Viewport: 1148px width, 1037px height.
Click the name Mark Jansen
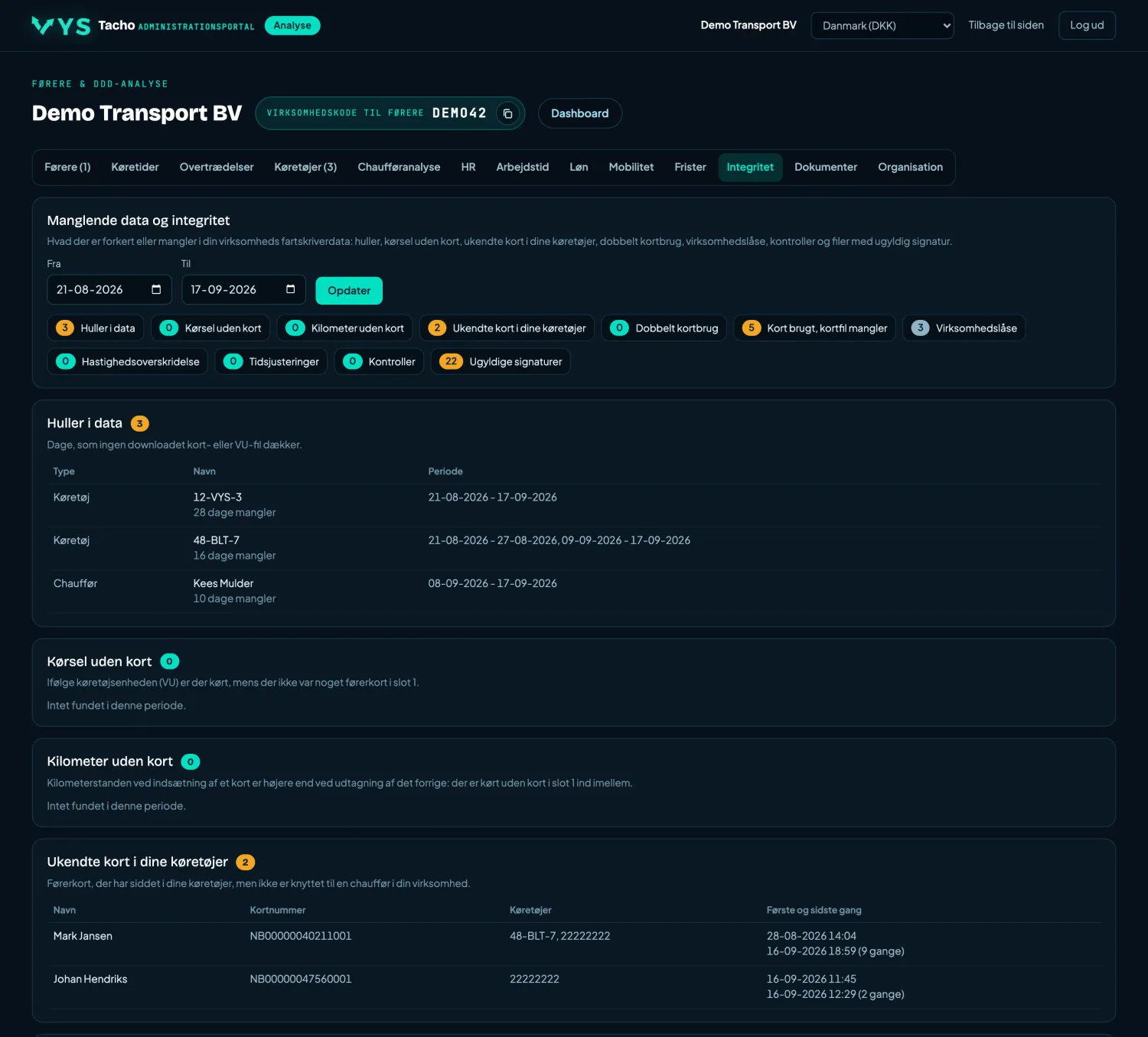click(x=83, y=936)
